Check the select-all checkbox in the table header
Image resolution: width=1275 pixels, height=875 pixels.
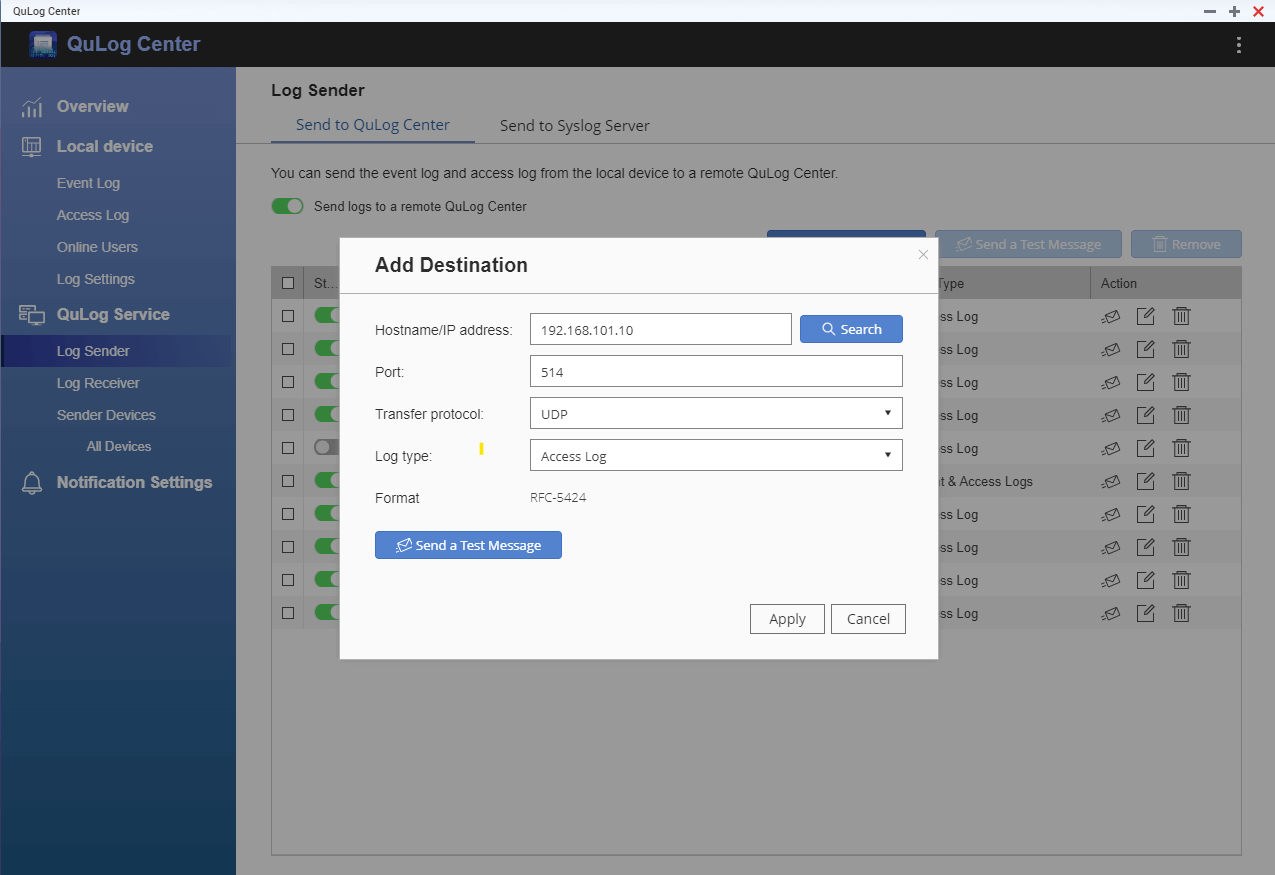coord(287,283)
